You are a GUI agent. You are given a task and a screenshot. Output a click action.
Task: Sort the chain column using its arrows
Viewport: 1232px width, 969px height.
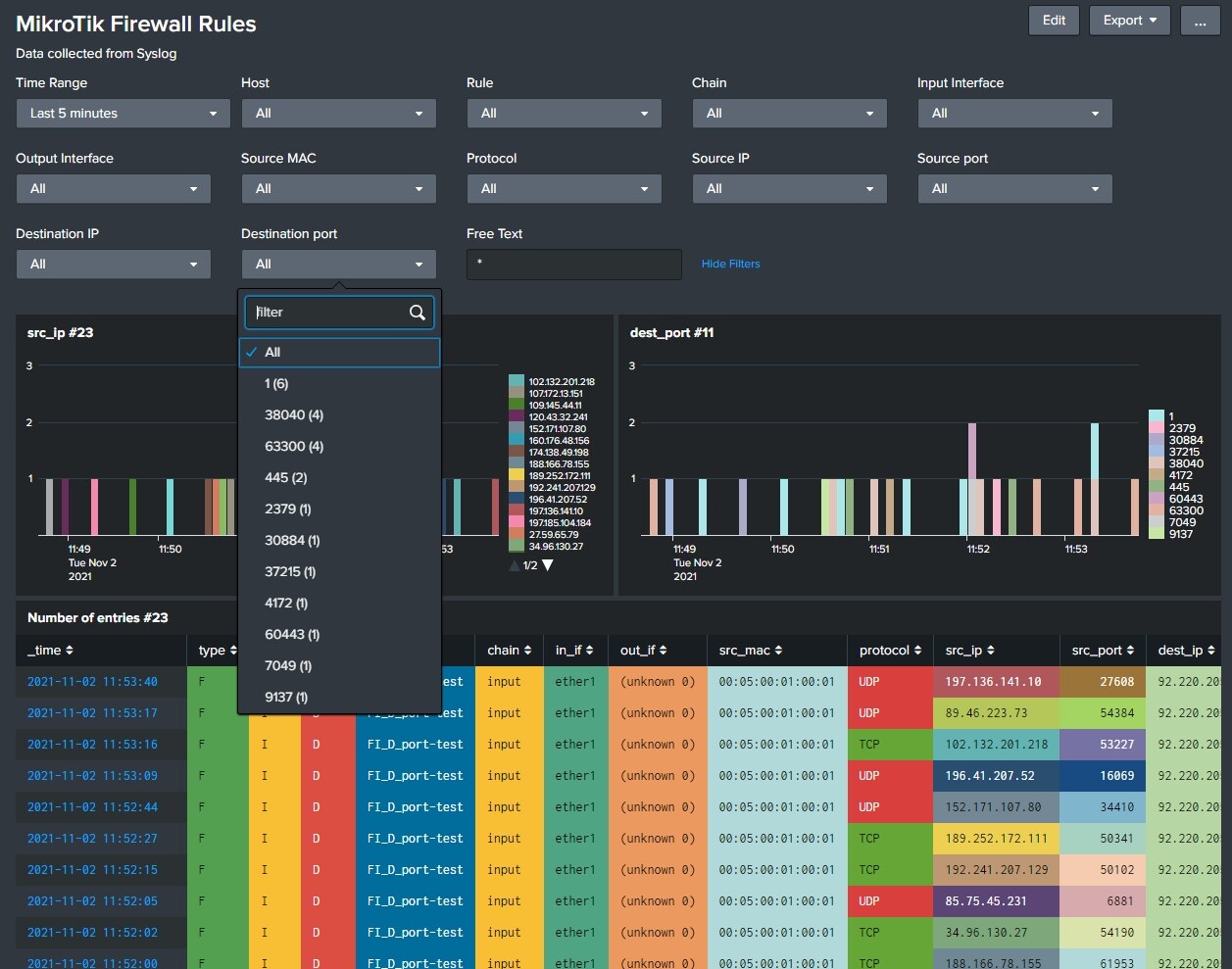coord(527,651)
